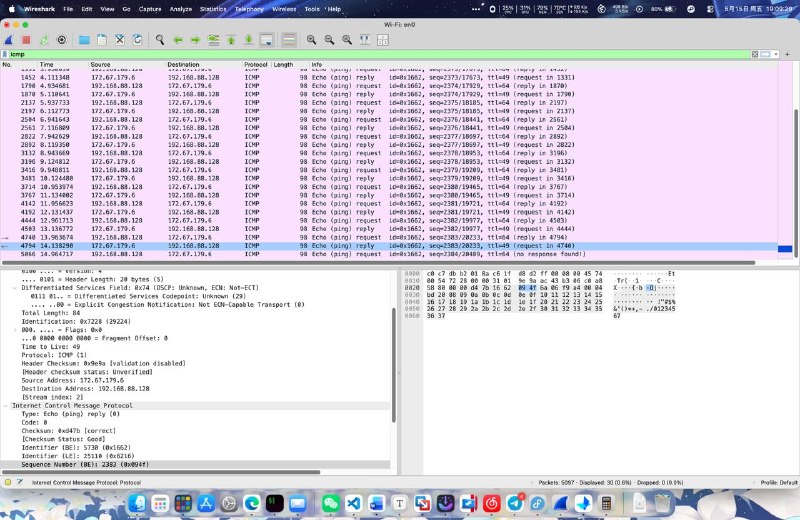Image resolution: width=800 pixels, height=520 pixels.
Task: Click highlighted hex bytes 09 4f
Action: 527,288
